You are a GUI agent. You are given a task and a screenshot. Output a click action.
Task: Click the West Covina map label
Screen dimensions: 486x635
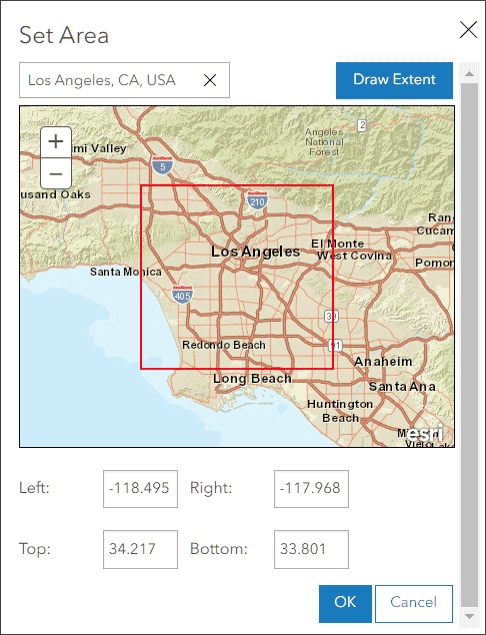click(x=354, y=256)
